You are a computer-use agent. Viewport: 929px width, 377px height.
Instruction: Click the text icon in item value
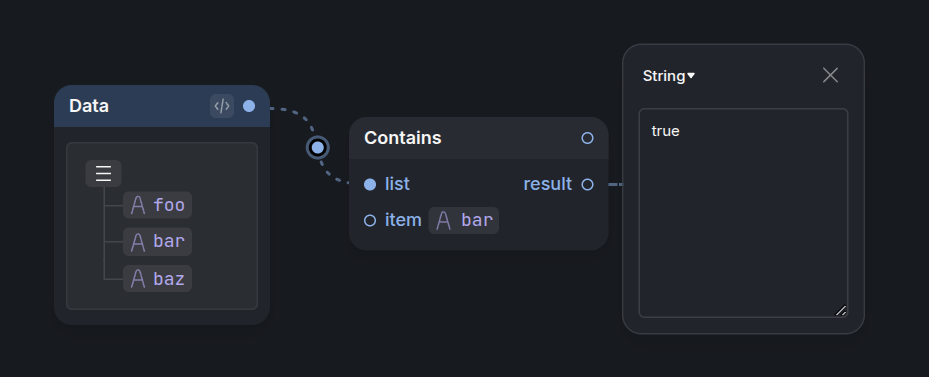[x=443, y=221]
